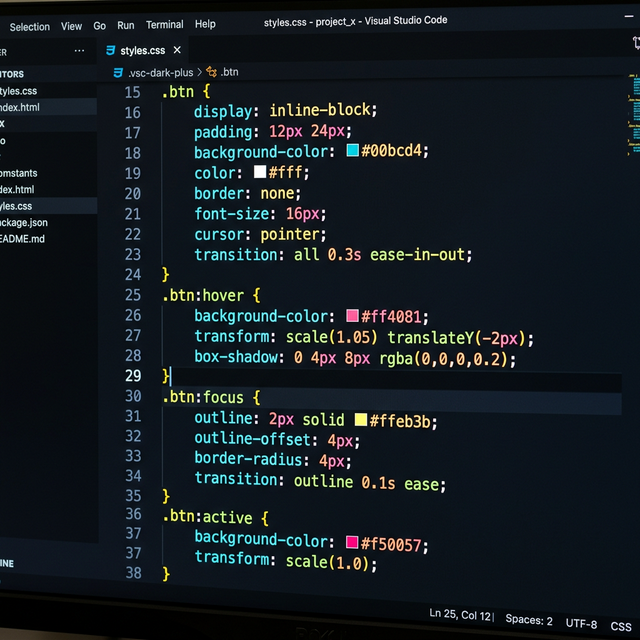Click the CSS file icon on styles.css tab
640x640 pixels.
pos(111,50)
